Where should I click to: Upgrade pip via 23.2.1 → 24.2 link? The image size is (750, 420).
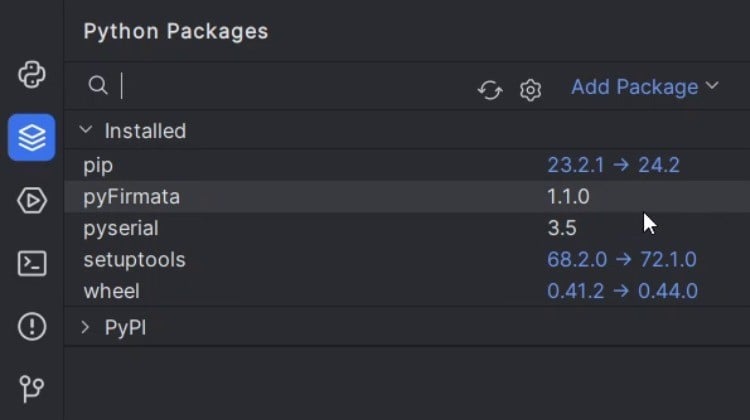coord(613,165)
